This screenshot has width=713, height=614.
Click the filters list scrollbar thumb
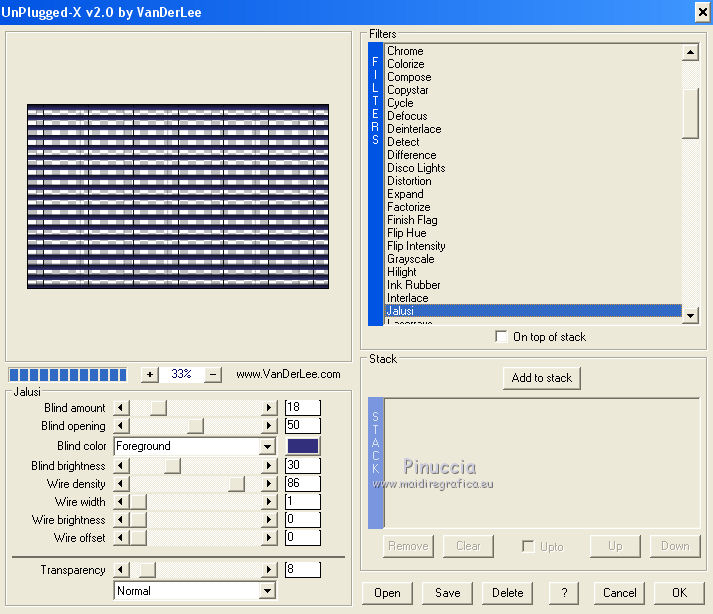[690, 113]
